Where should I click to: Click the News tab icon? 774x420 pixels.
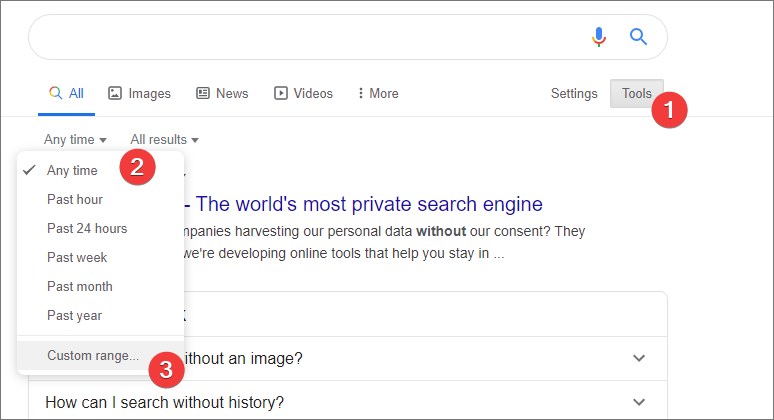click(203, 93)
